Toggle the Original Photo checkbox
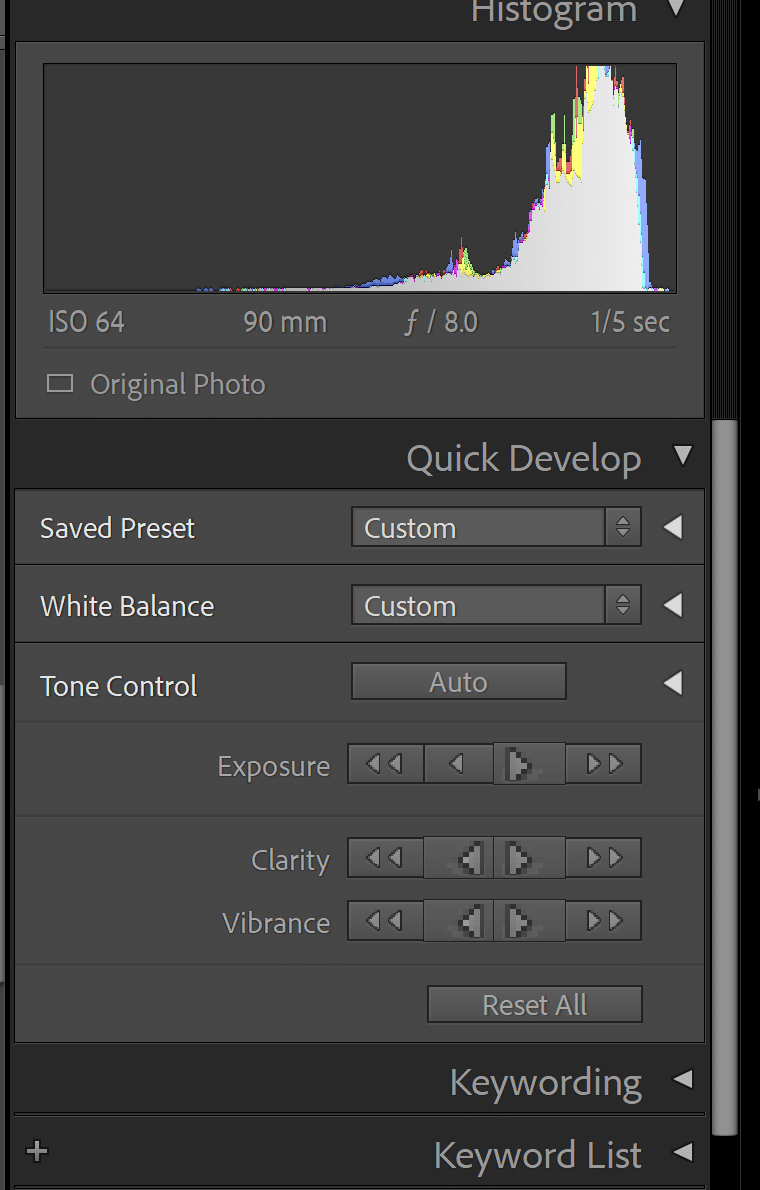760x1190 pixels. point(60,383)
